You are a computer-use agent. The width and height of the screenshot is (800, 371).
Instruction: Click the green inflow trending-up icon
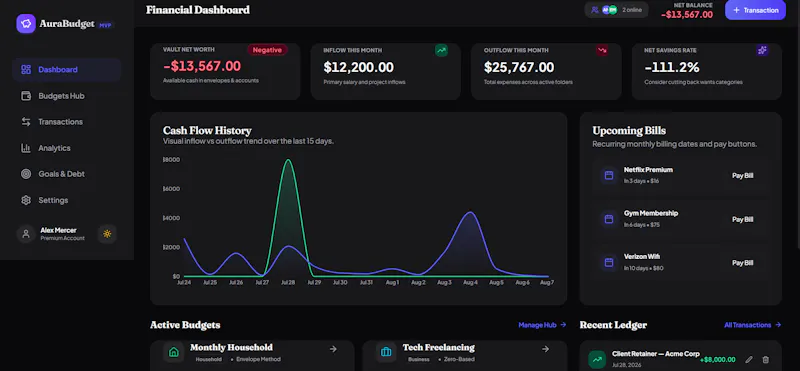click(x=441, y=50)
